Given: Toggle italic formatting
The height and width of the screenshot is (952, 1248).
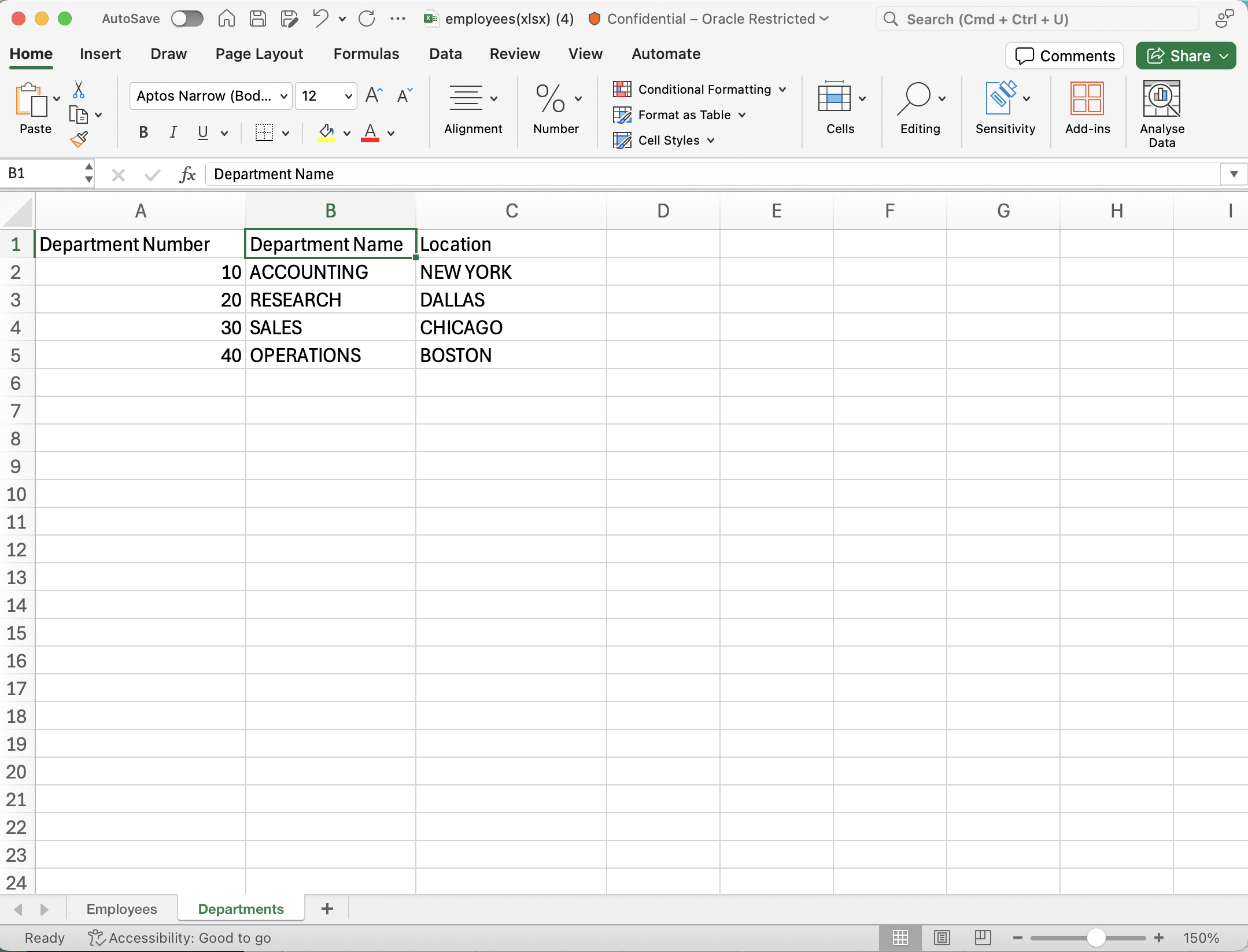Looking at the screenshot, I should (x=173, y=132).
